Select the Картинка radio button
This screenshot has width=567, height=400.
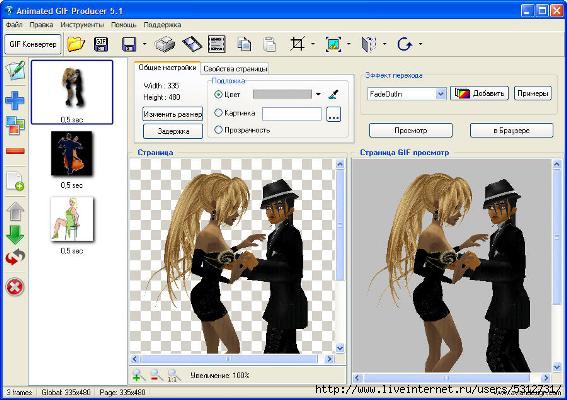pos(218,113)
